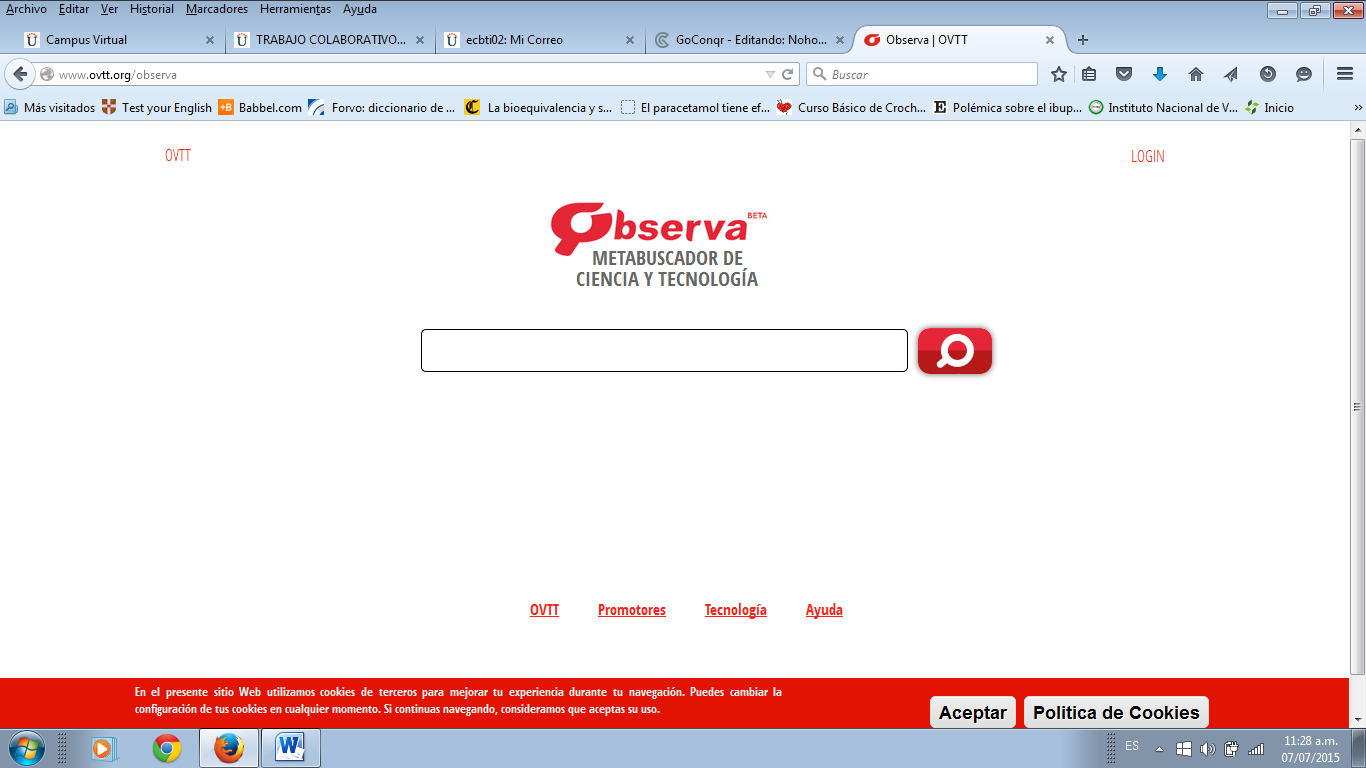Open the Downloads arrow icon

click(x=1160, y=74)
